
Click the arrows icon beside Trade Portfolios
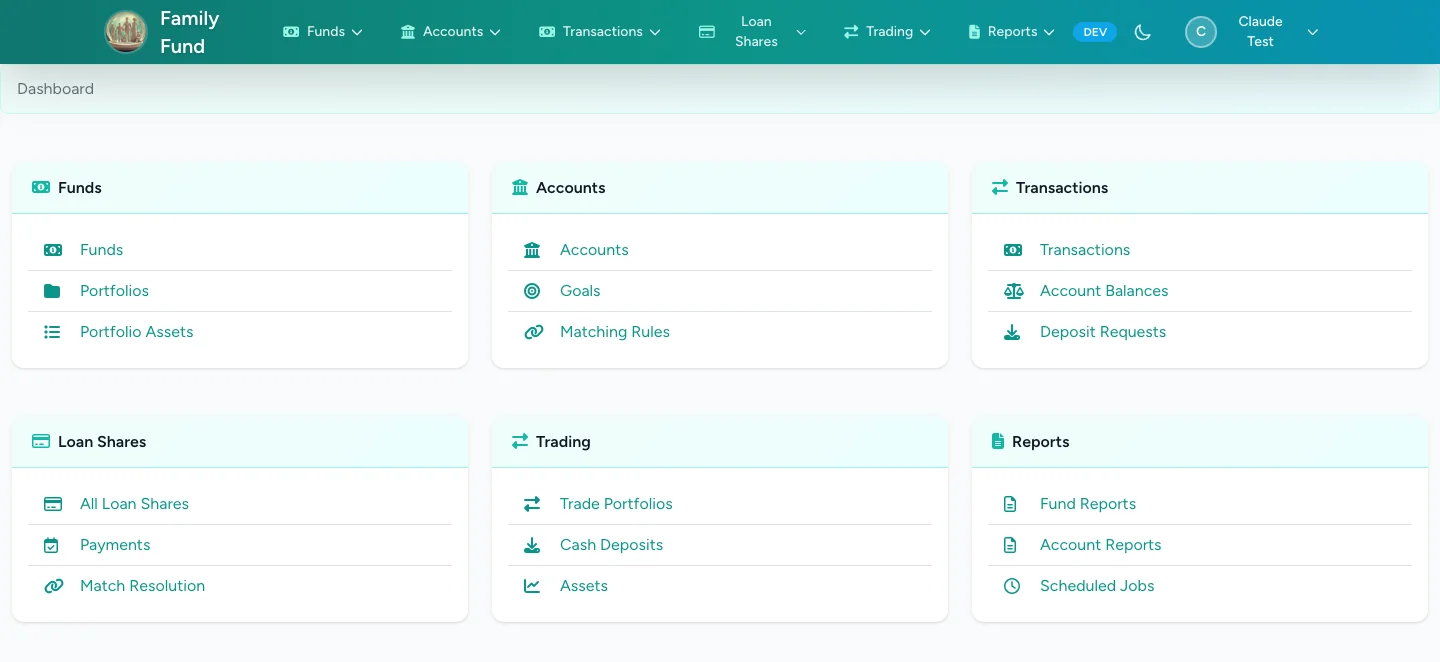click(x=532, y=504)
